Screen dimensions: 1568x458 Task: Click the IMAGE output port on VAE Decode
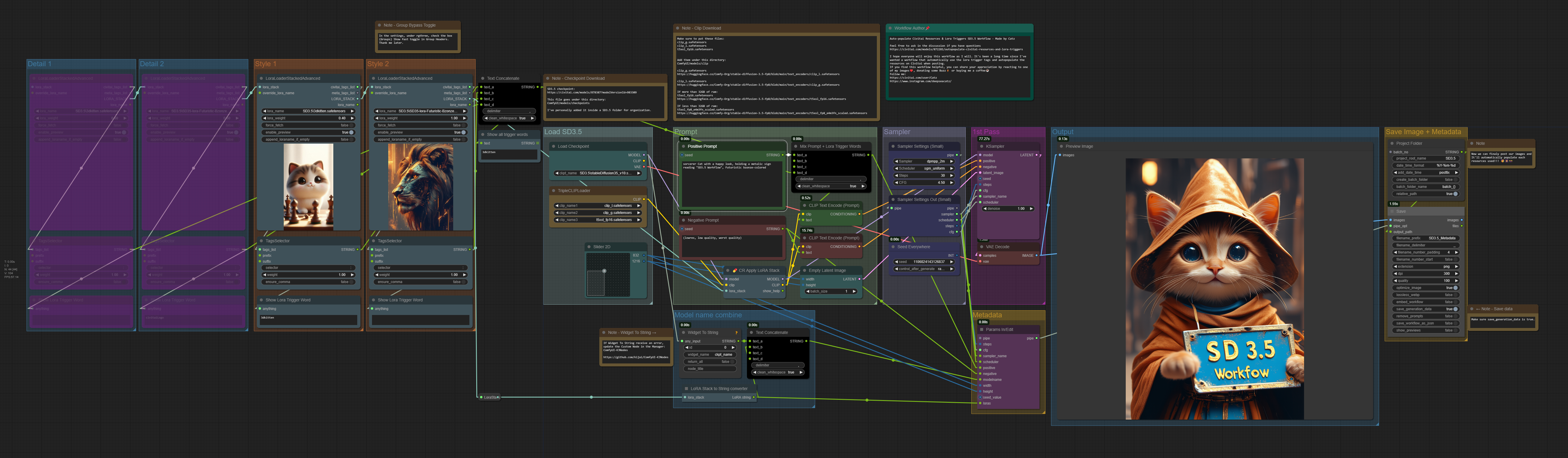tap(1036, 255)
